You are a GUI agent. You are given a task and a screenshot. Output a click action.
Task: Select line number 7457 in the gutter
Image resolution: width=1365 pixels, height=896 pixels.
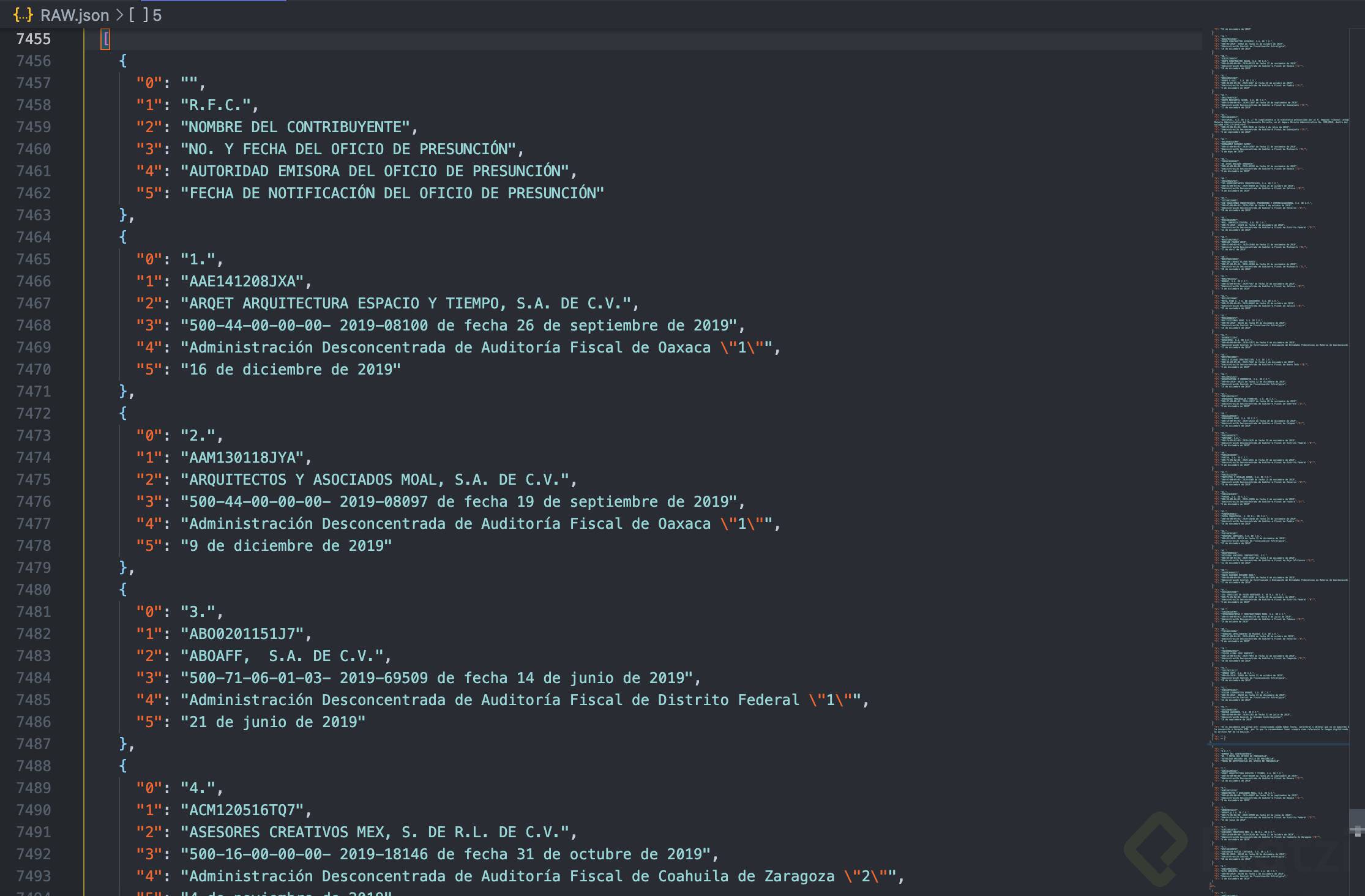point(34,83)
